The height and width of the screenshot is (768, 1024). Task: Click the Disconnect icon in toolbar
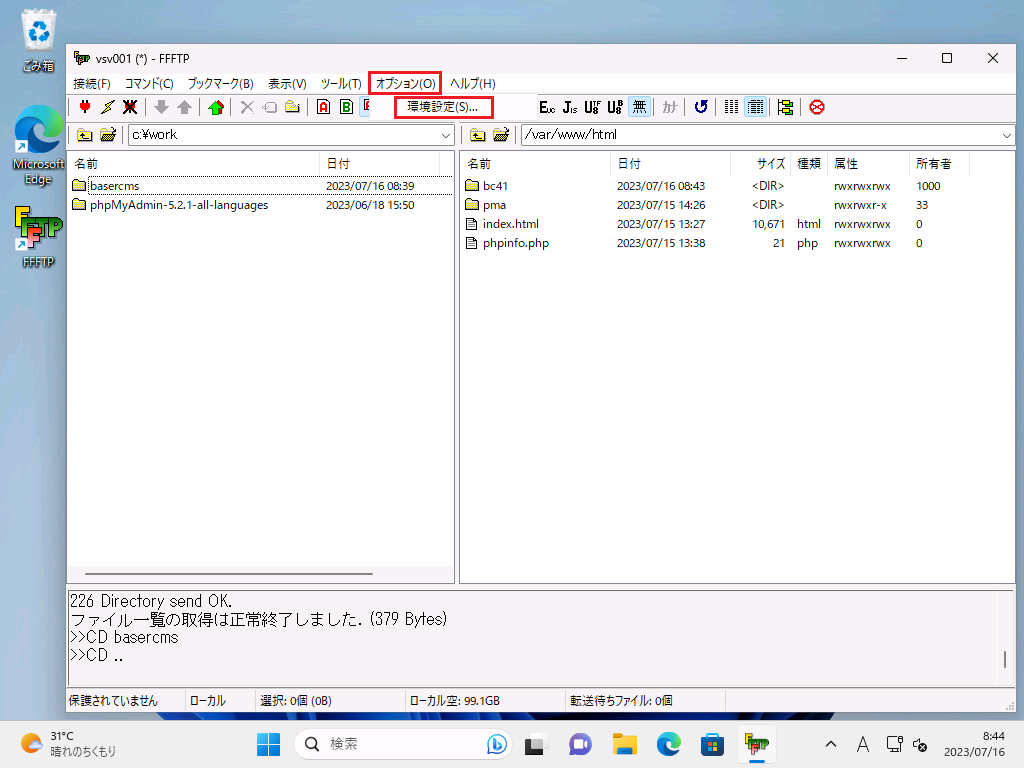point(130,107)
